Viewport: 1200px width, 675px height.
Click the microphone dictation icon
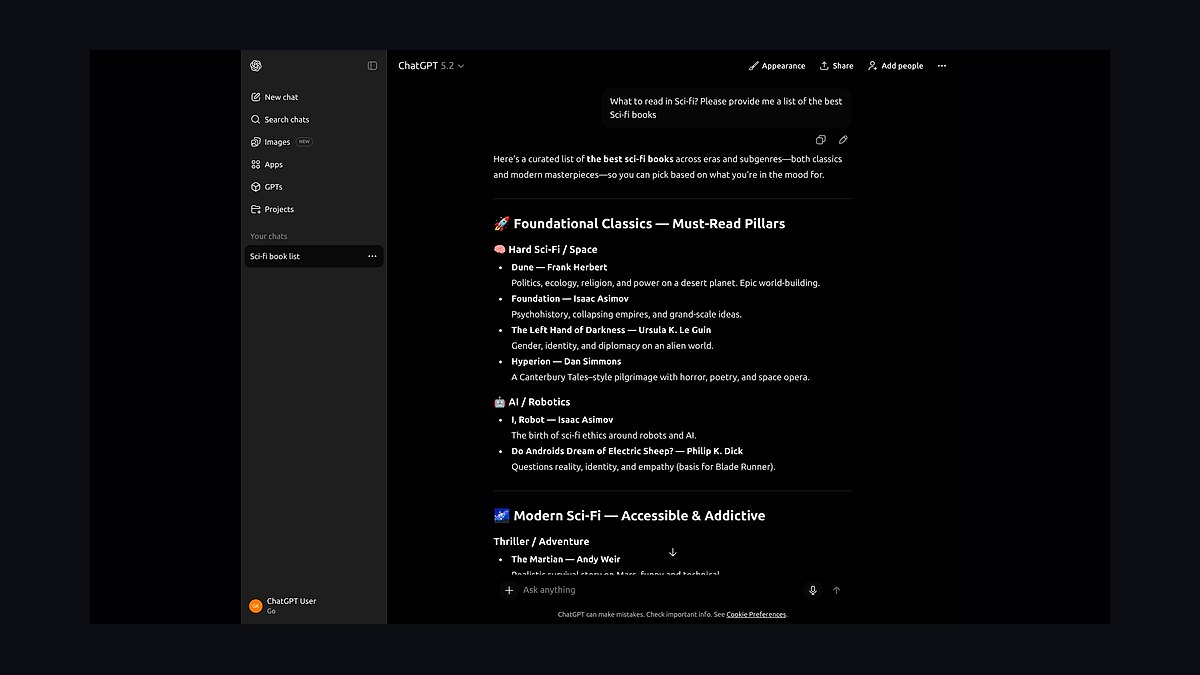tap(813, 590)
